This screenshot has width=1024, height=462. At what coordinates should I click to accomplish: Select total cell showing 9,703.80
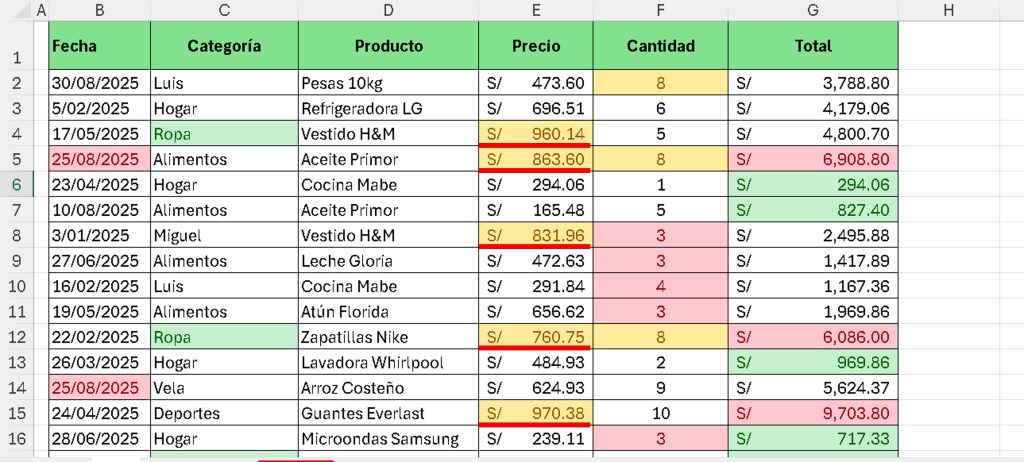pyautogui.click(x=813, y=414)
